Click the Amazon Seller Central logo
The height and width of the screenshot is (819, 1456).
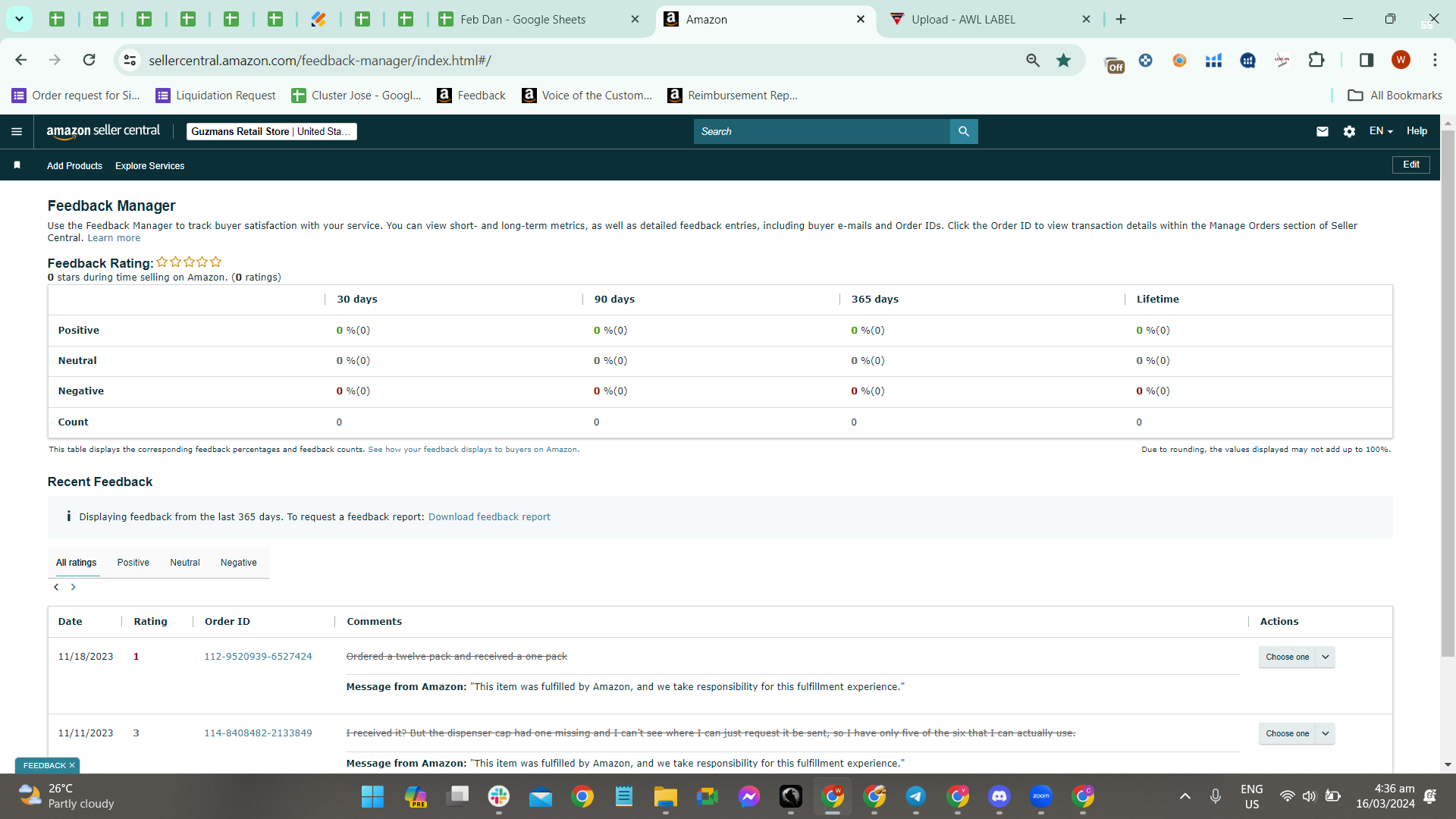click(x=103, y=131)
